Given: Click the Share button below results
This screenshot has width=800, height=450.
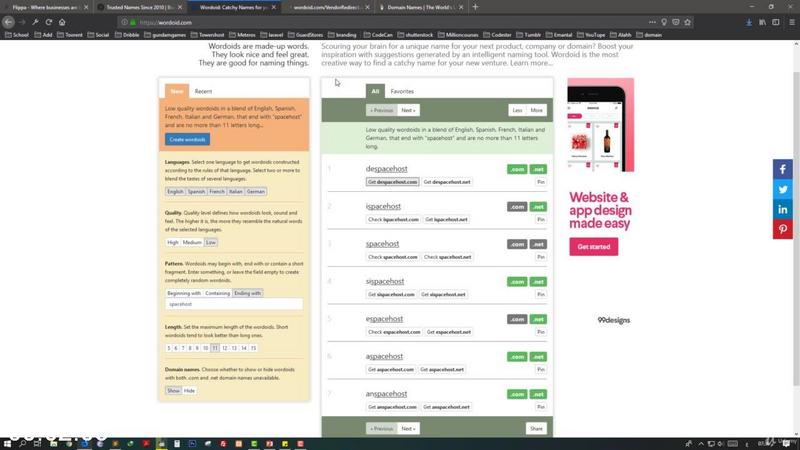Looking at the screenshot, I should pyautogui.click(x=536, y=429).
